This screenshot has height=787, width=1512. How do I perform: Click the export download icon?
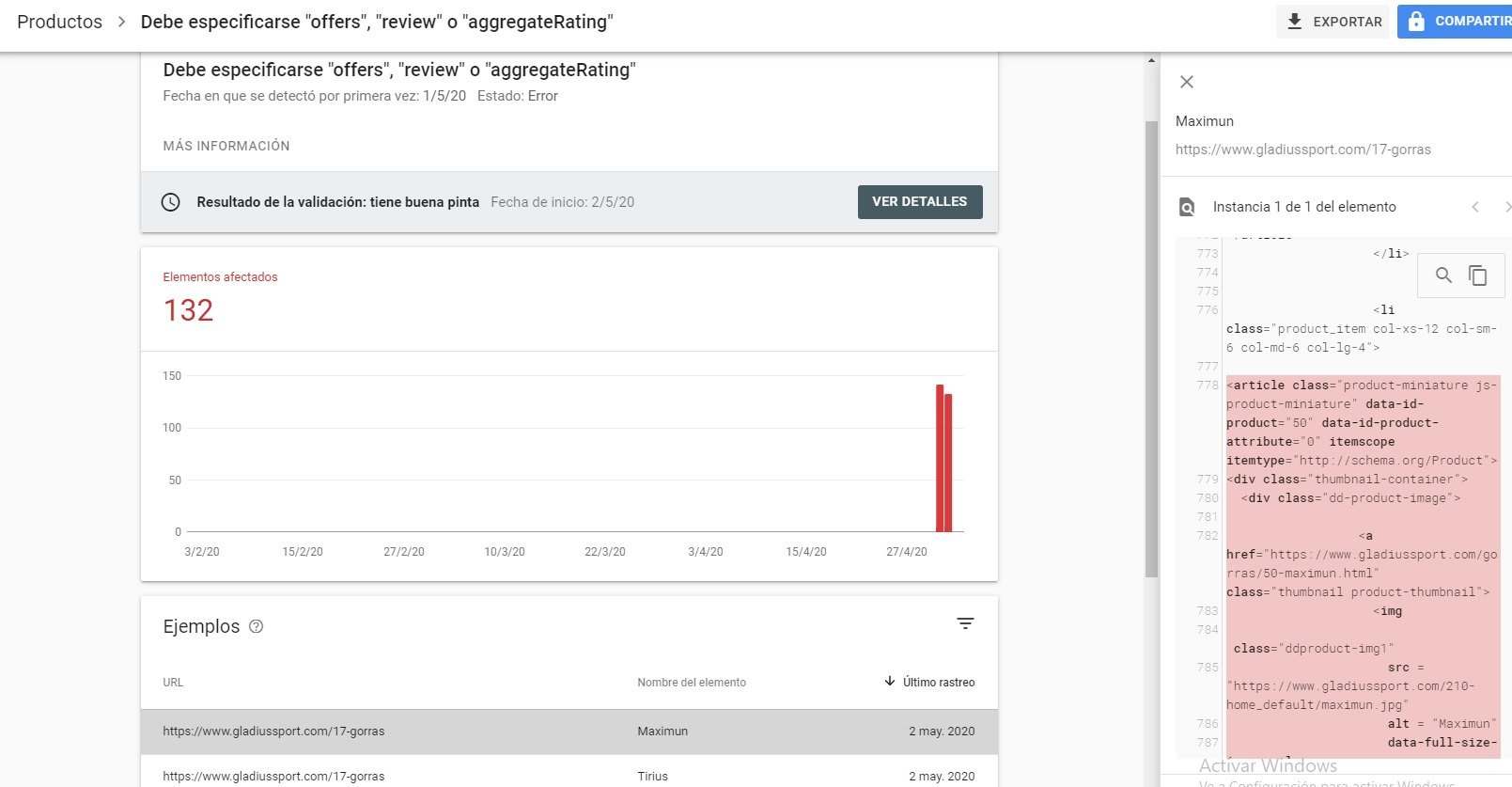[1294, 21]
